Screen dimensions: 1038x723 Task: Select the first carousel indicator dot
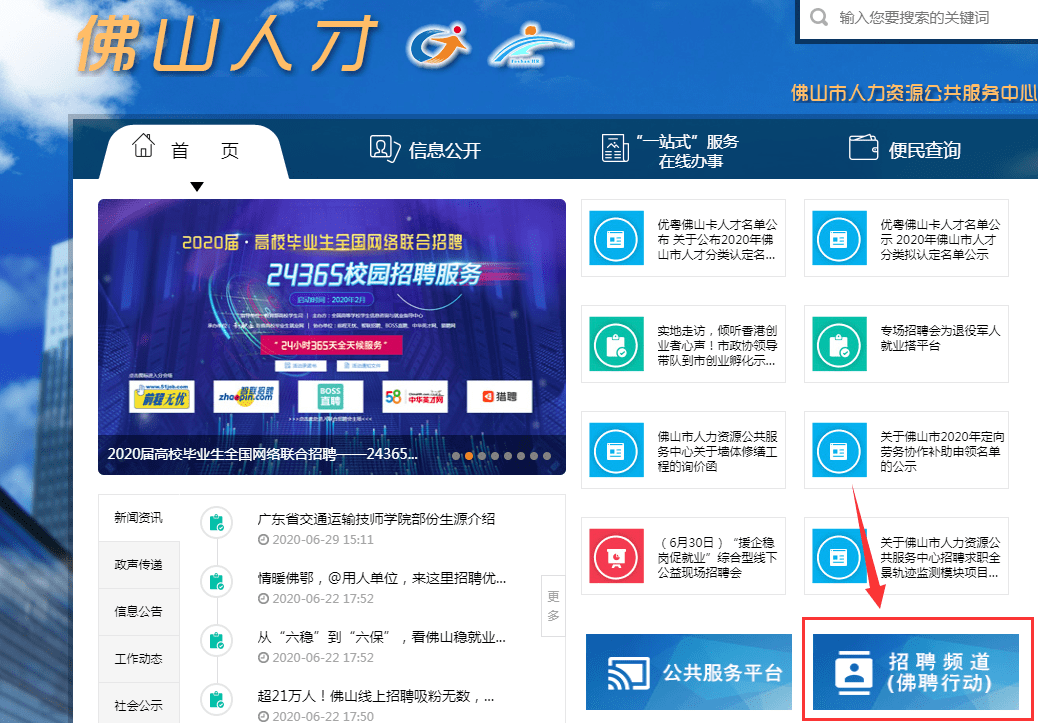click(x=455, y=456)
